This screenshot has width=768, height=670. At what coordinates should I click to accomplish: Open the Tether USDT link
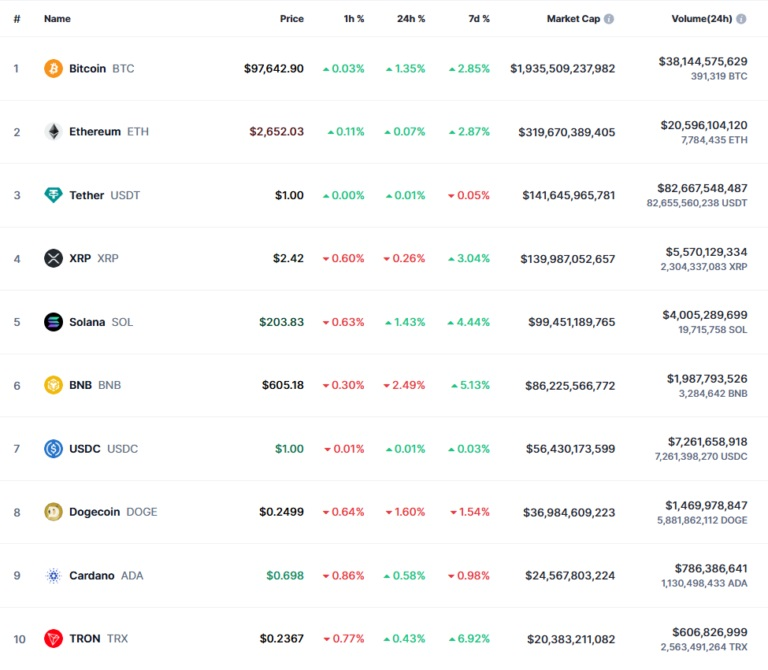tap(104, 195)
